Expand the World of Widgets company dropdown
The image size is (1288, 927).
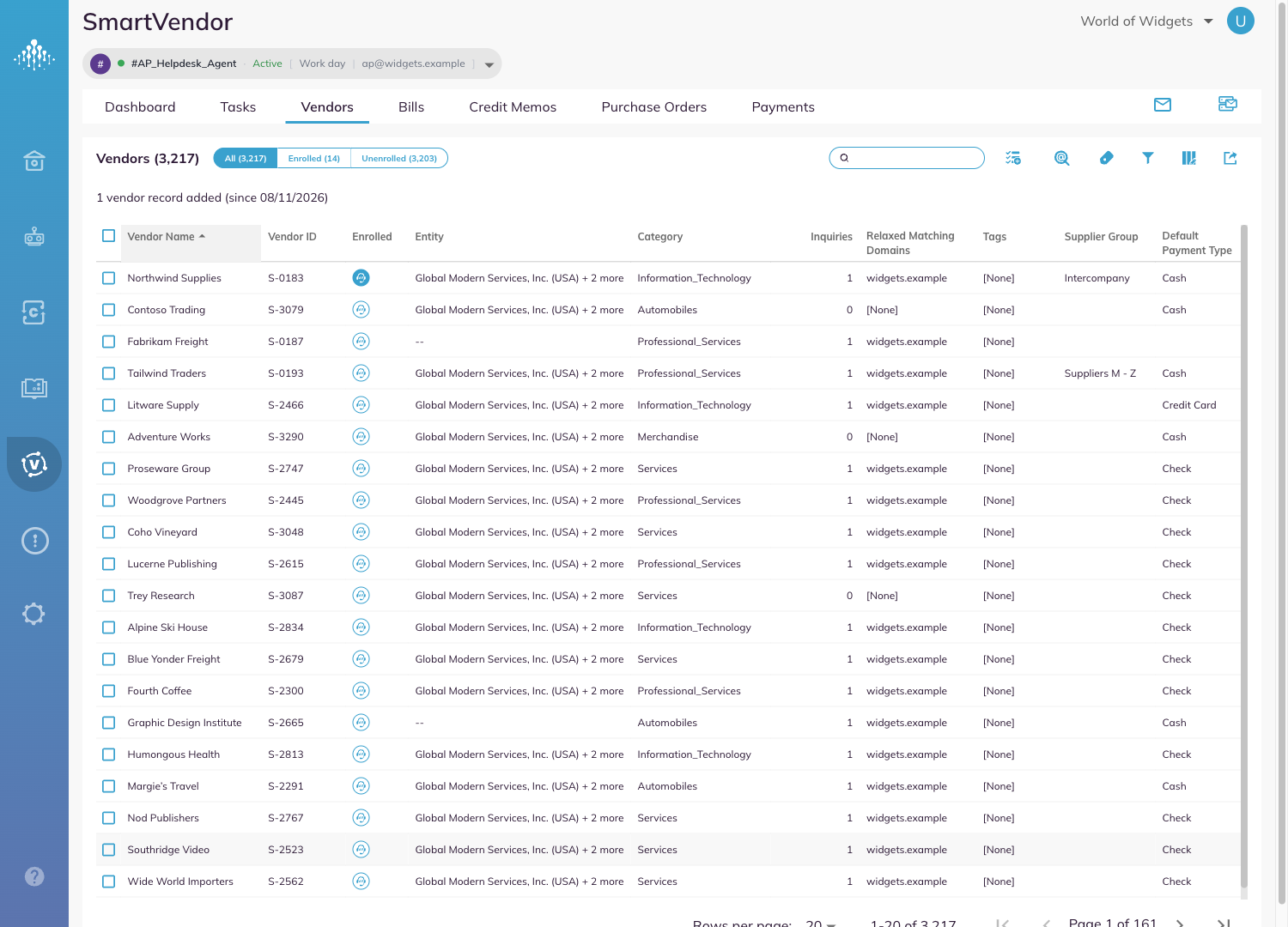pyautogui.click(x=1208, y=21)
